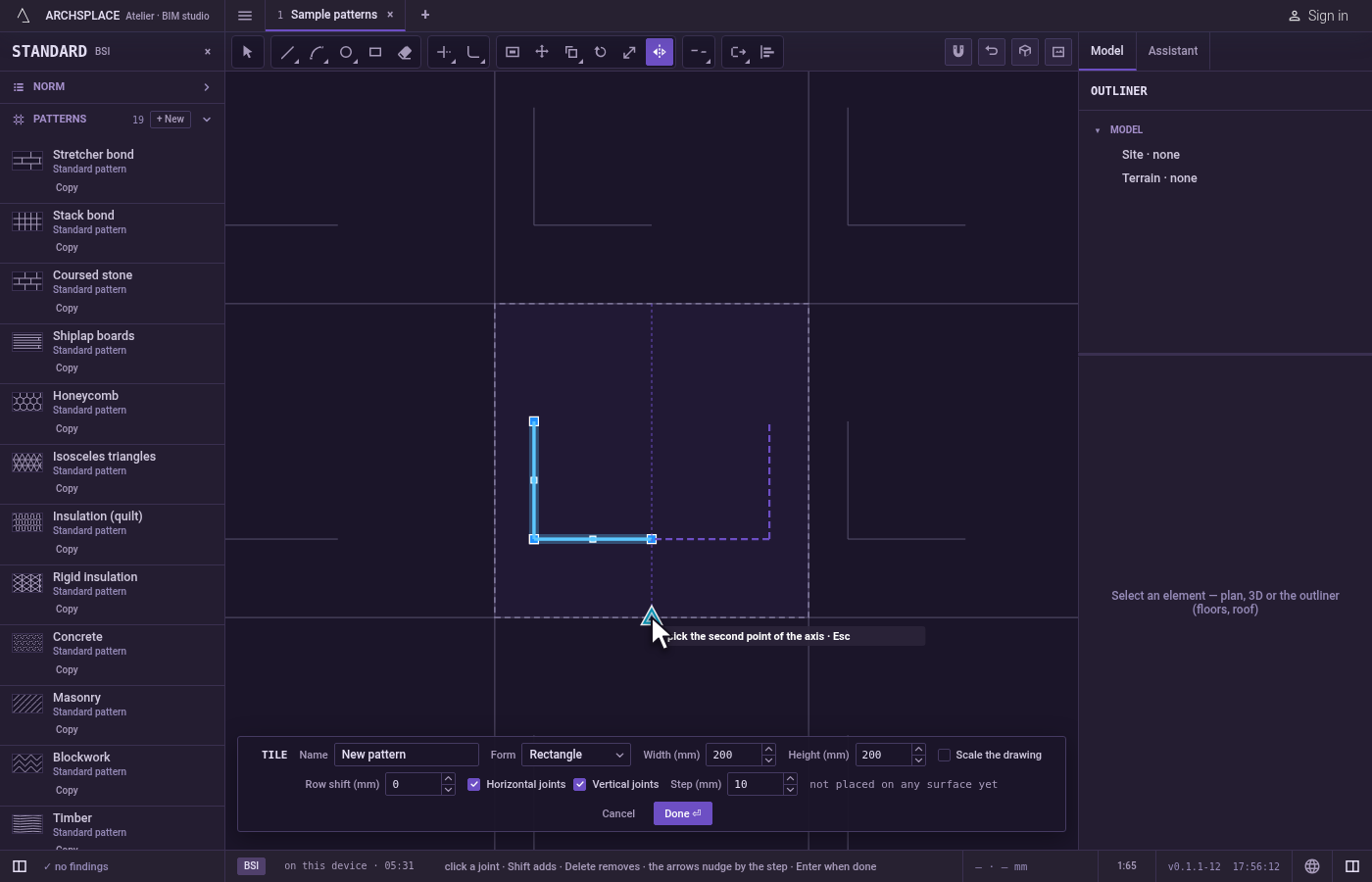Viewport: 1372px width, 882px height.
Task: Increase the Height value with stepper arrow
Action: [x=918, y=750]
